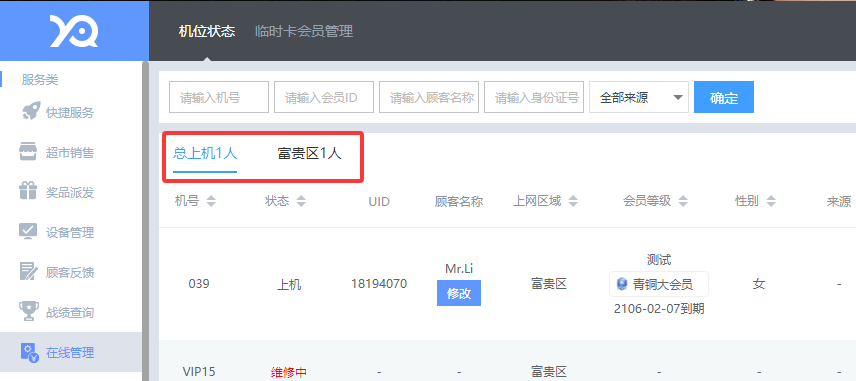Open 快捷服务 rocket icon in sidebar
Viewport: 856px width, 381px height.
point(31,112)
